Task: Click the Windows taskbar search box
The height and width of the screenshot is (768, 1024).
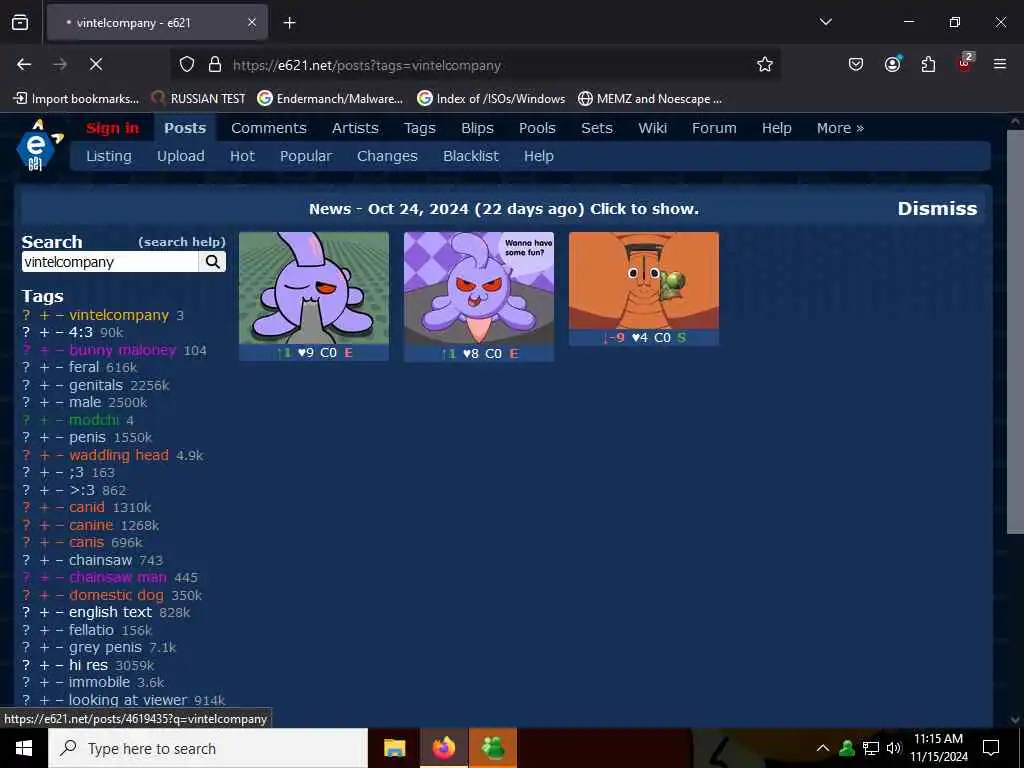Action: click(208, 748)
